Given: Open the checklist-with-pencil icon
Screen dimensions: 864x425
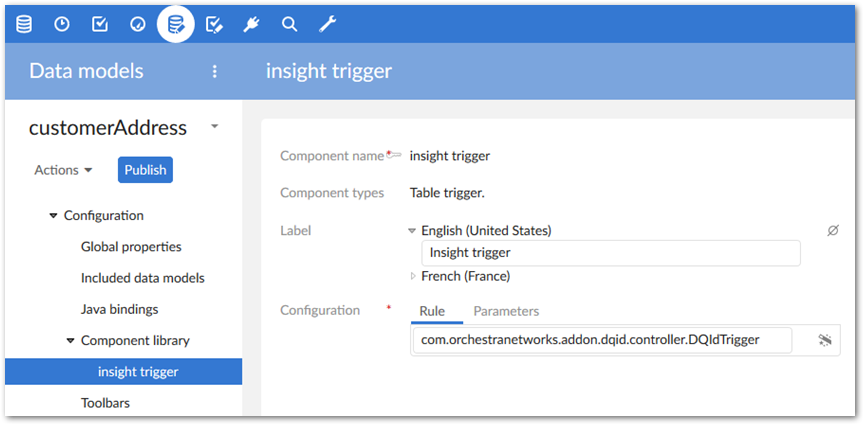Looking at the screenshot, I should pyautogui.click(x=214, y=24).
